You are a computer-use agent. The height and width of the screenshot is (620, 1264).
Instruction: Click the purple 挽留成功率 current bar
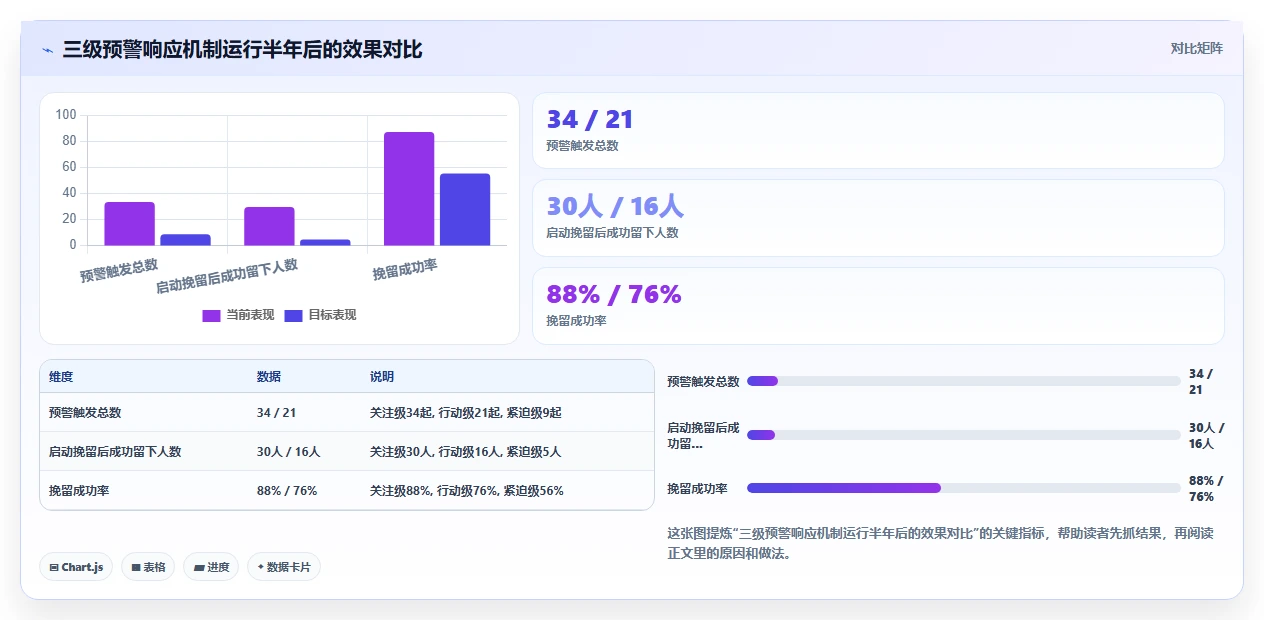click(409, 188)
